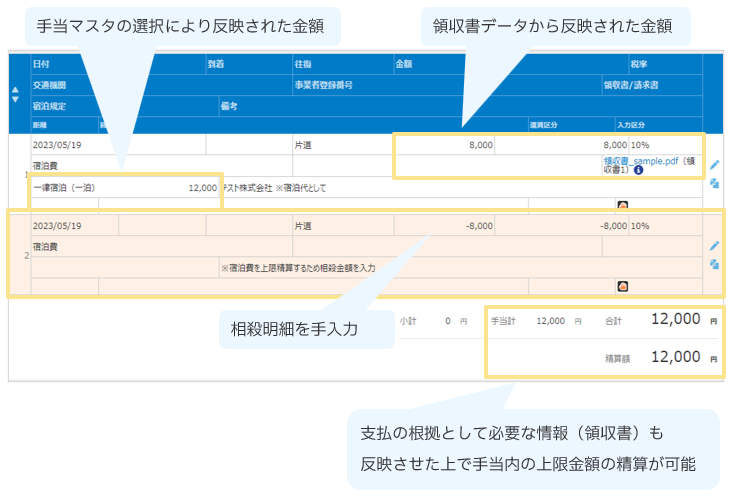Click the 金額 column header

click(x=405, y=64)
